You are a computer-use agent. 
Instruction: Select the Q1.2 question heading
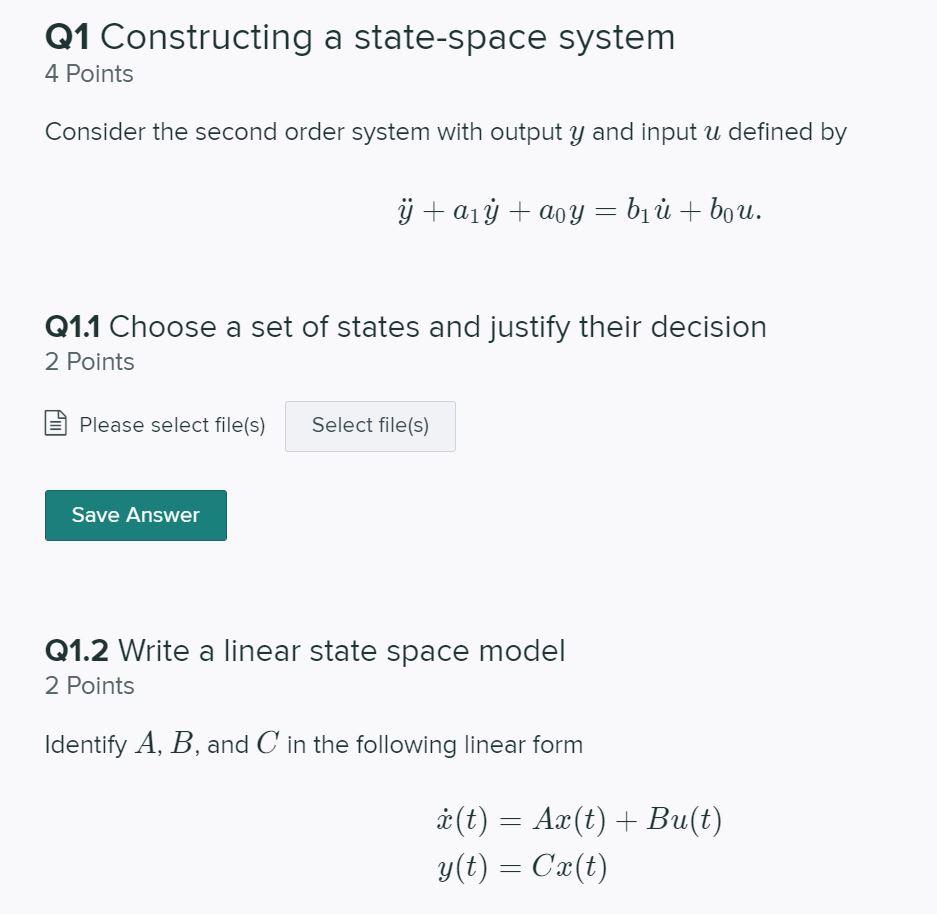(305, 651)
